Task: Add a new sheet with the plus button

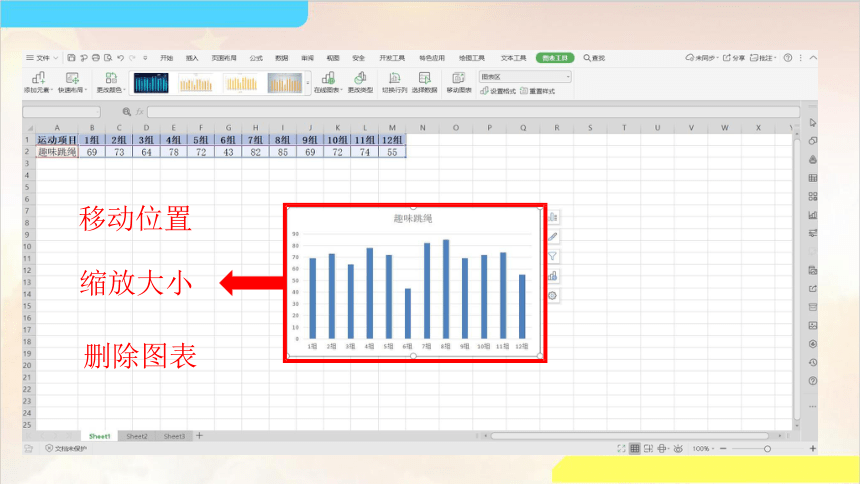Action: pos(200,436)
